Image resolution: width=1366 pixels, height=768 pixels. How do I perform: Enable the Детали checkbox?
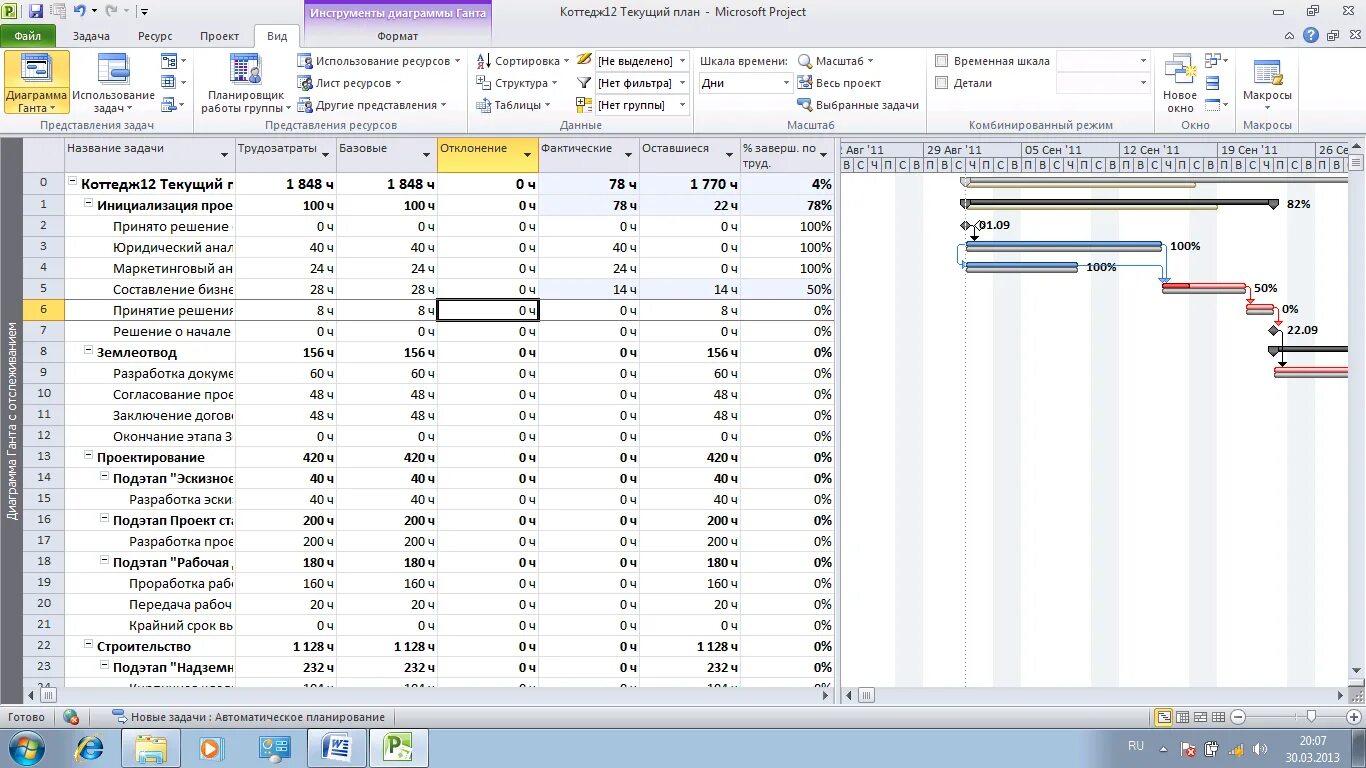point(941,83)
